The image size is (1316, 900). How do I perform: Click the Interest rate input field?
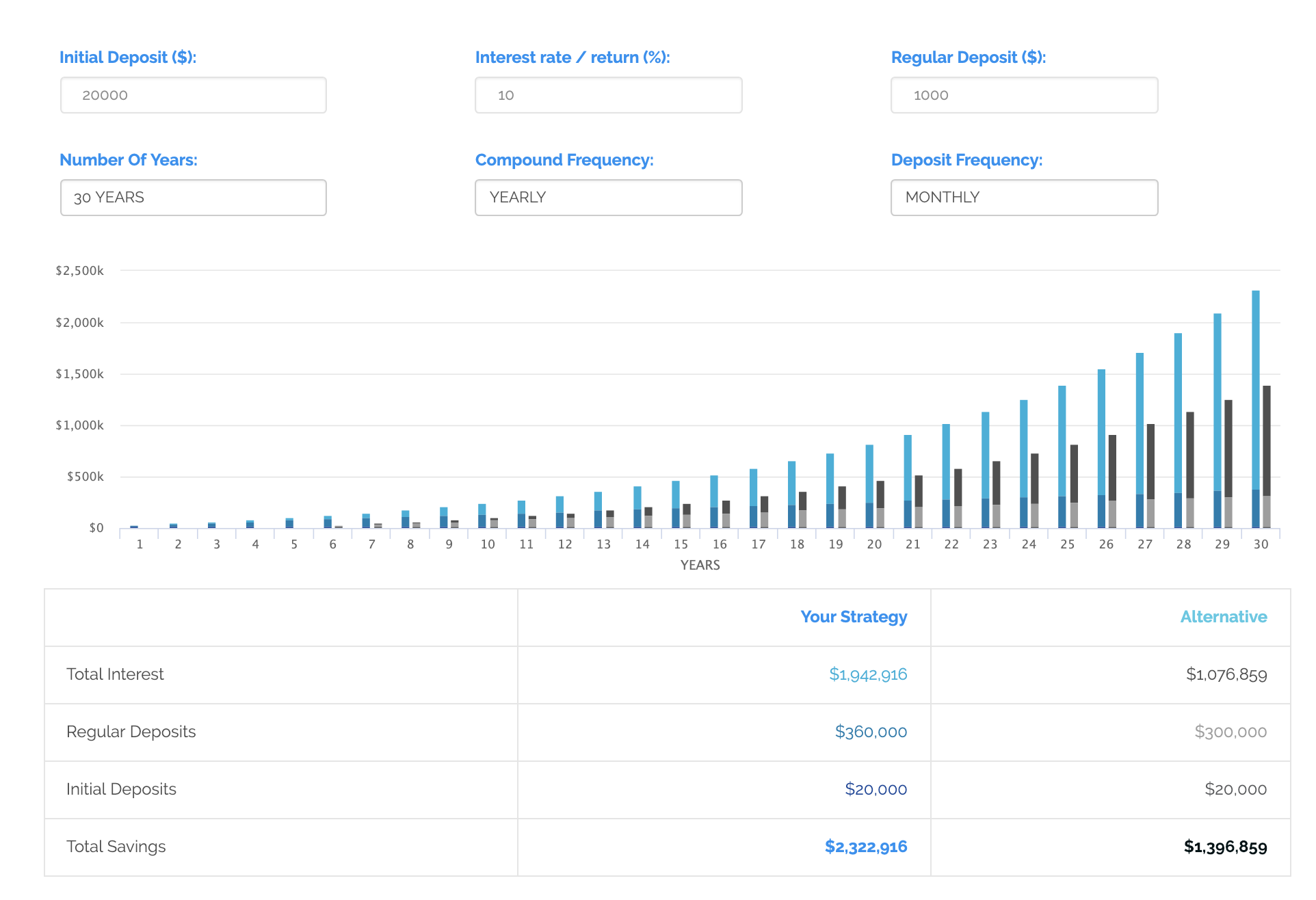pyautogui.click(x=608, y=95)
